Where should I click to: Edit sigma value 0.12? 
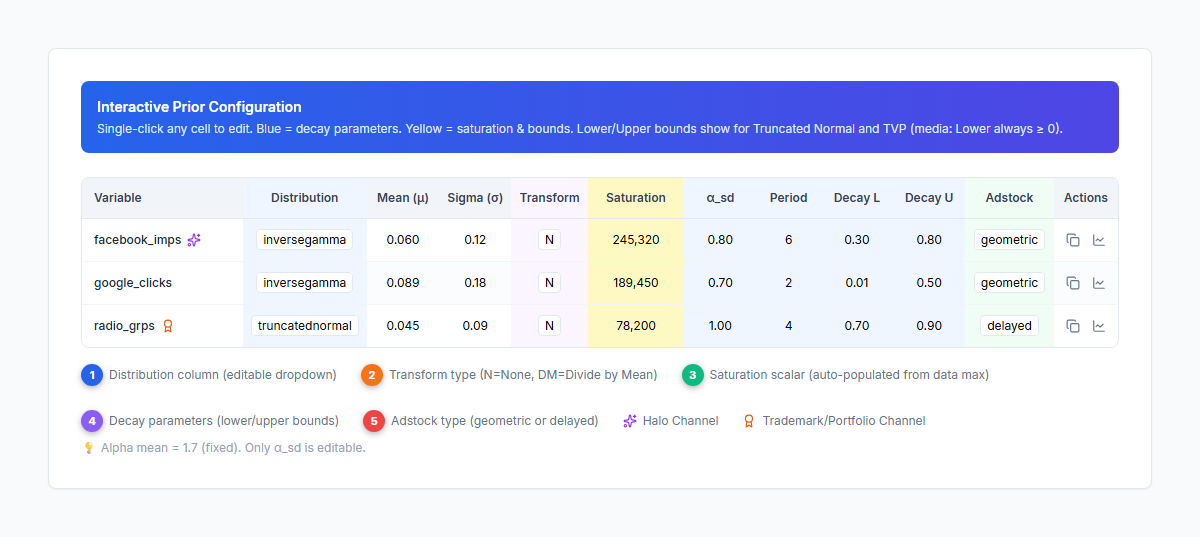(x=475, y=240)
